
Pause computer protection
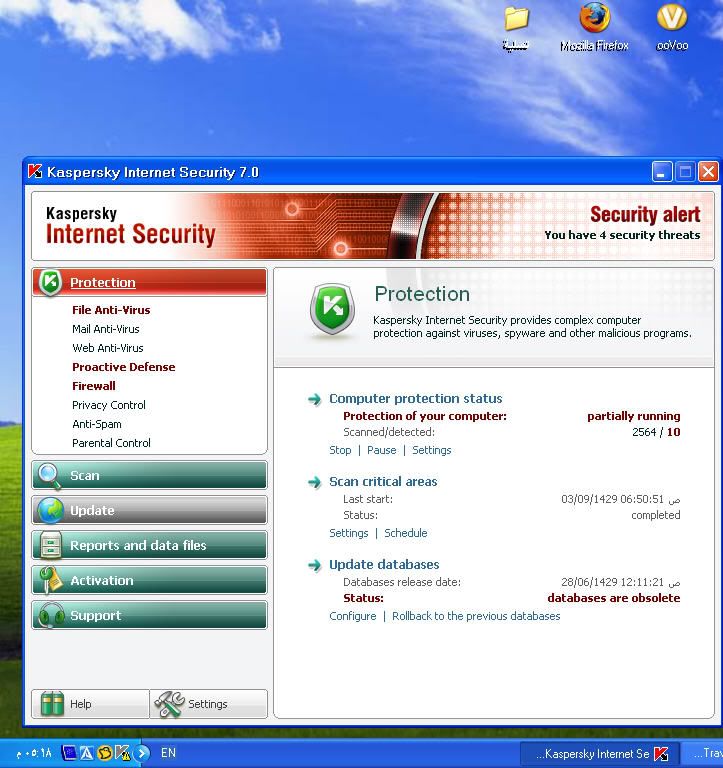pyautogui.click(x=382, y=450)
